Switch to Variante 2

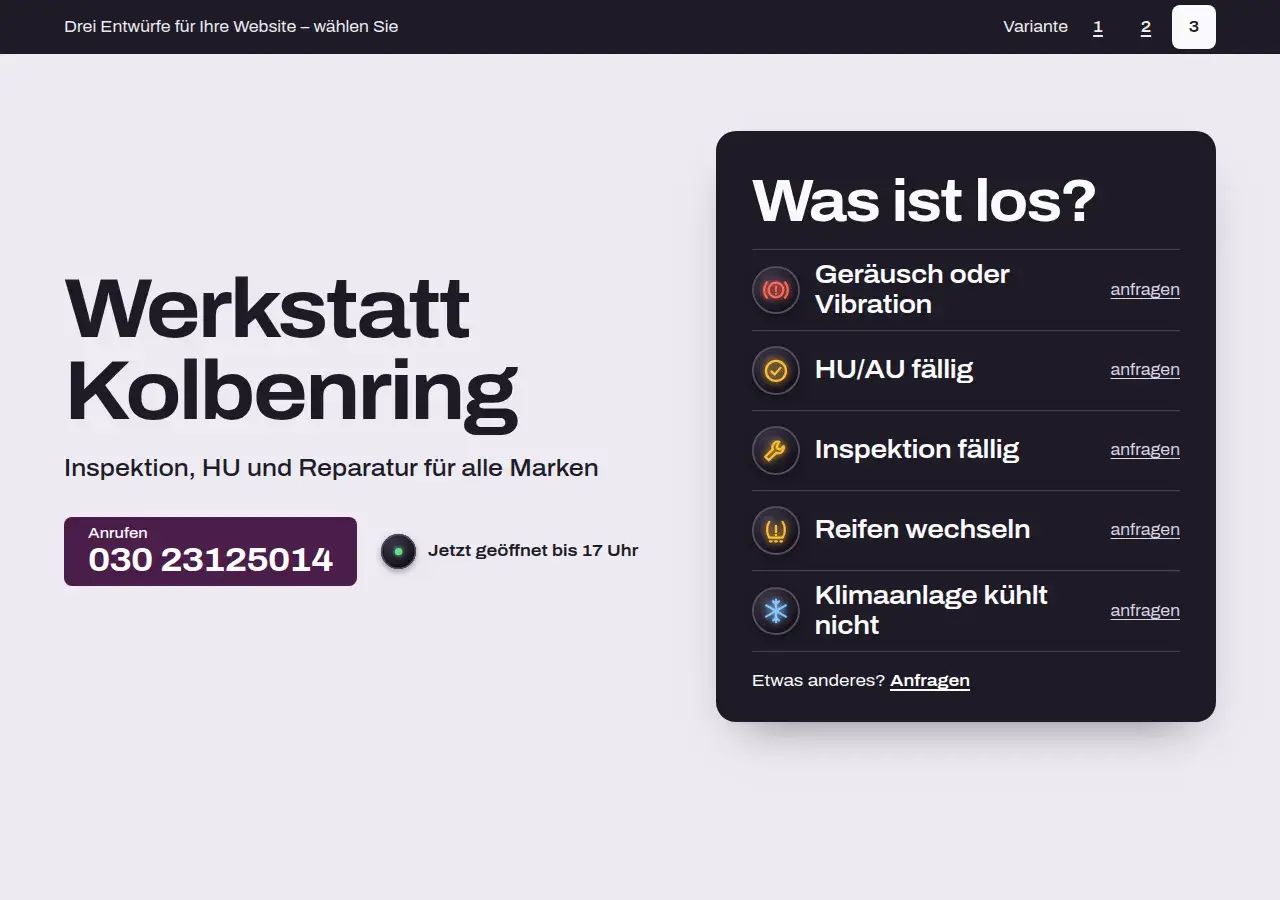[1146, 27]
